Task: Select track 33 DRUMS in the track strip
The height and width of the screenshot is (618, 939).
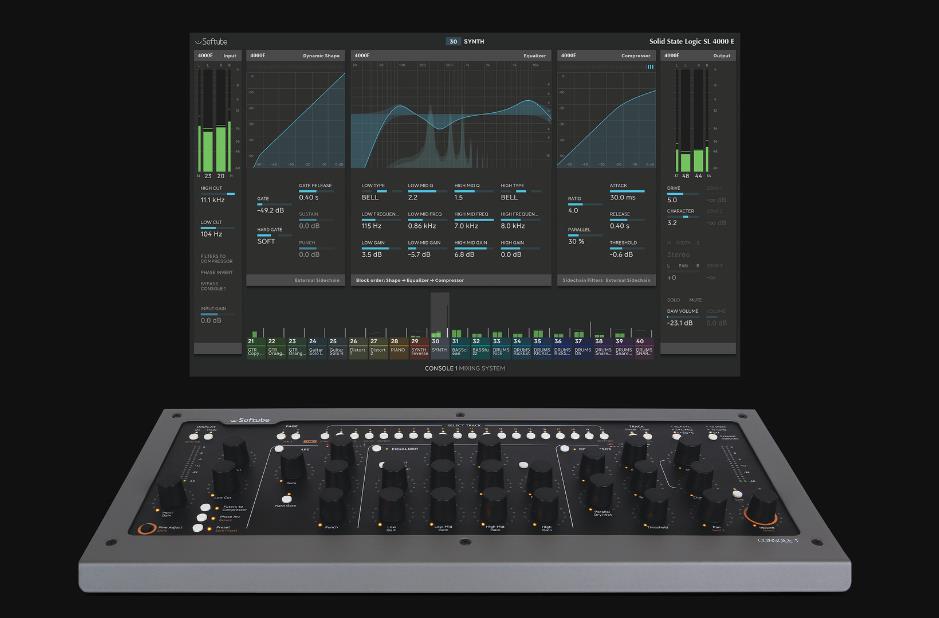Action: [501, 347]
